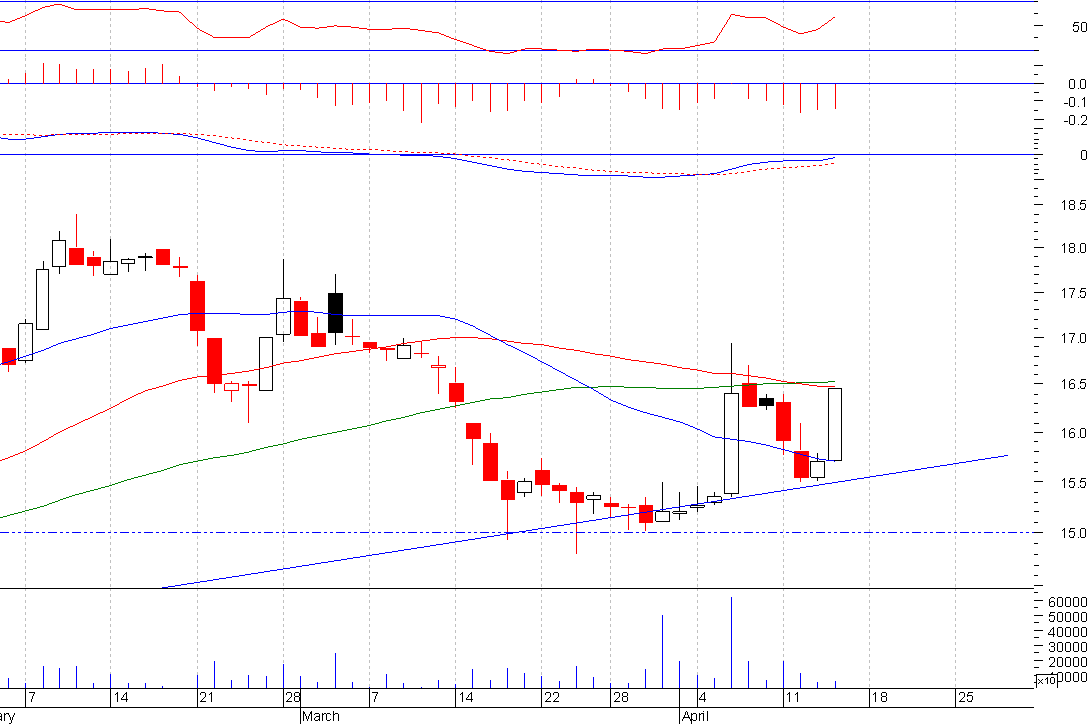Click the 25 date label
Image resolution: width=1091 pixels, height=724 pixels.
[966, 698]
